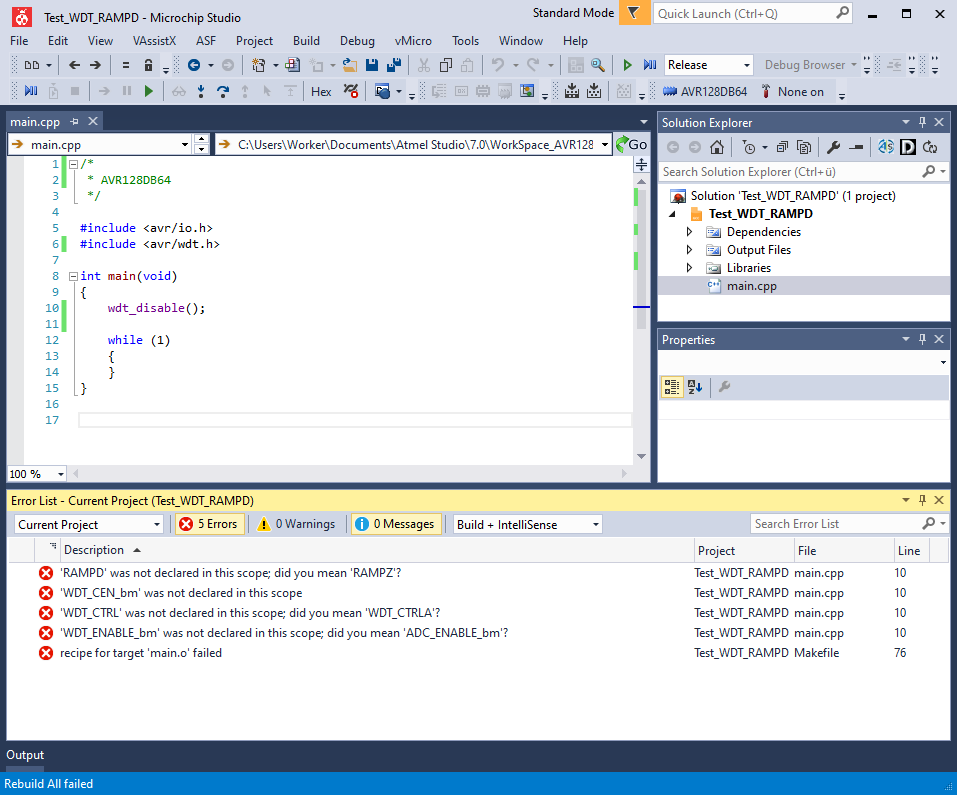Open the editor zoom 100 % dropdown
957x795 pixels.
pyautogui.click(x=37, y=474)
